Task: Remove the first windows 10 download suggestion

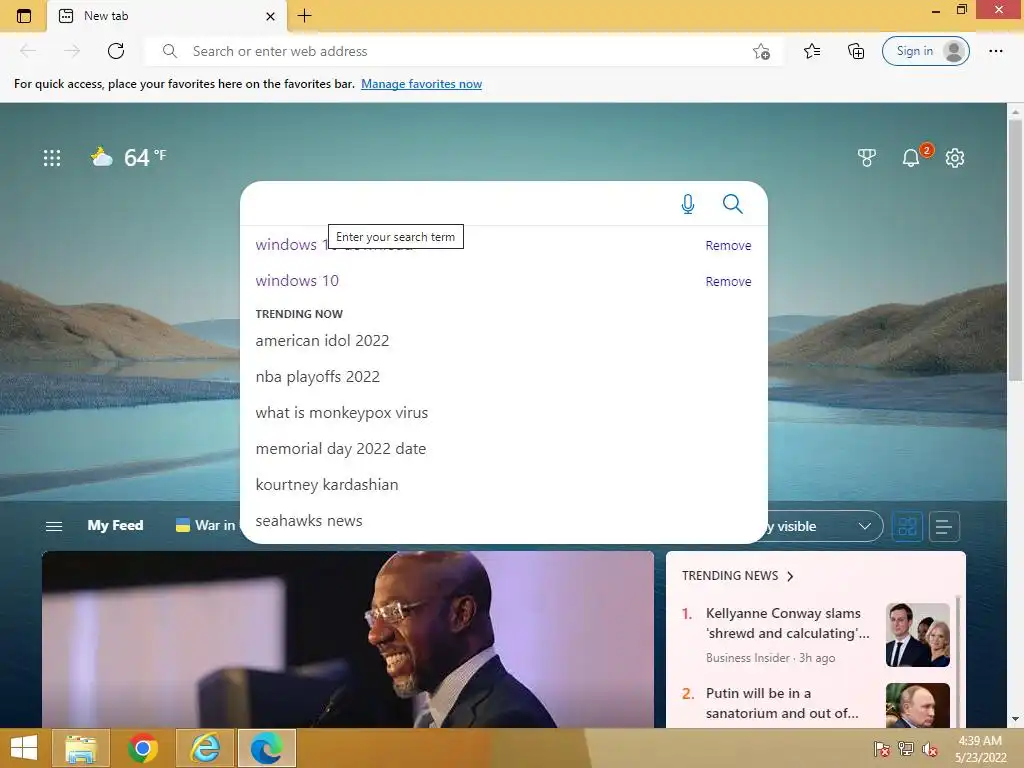Action: [x=728, y=246]
